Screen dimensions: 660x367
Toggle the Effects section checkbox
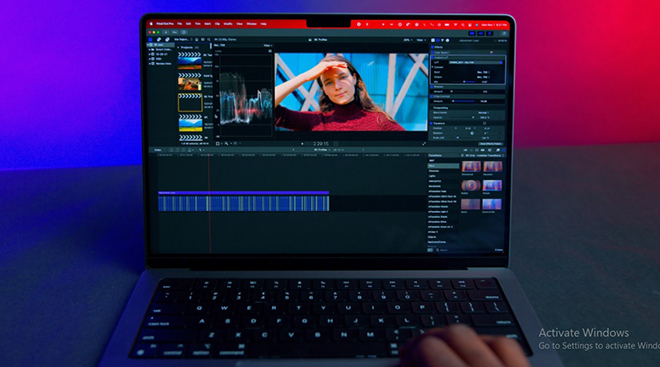pos(432,47)
